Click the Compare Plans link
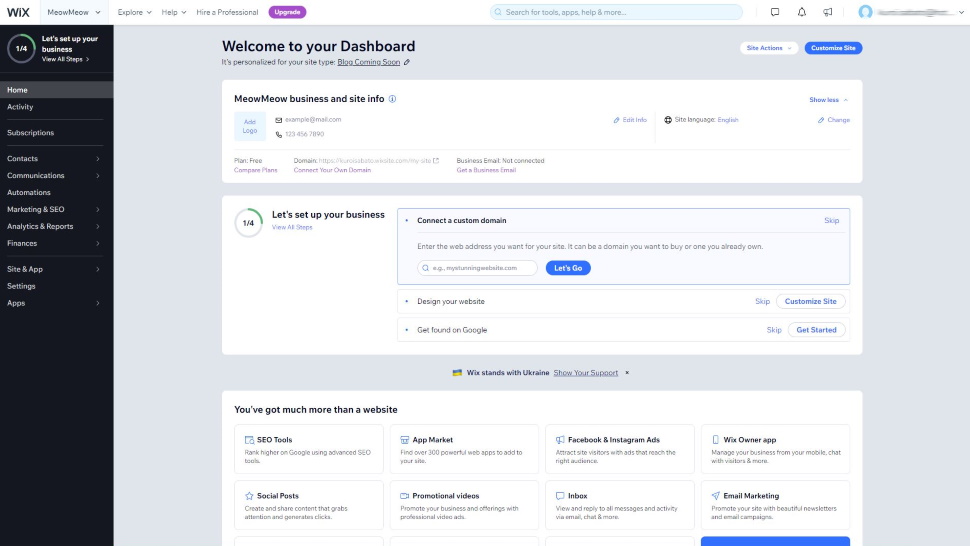 point(255,170)
